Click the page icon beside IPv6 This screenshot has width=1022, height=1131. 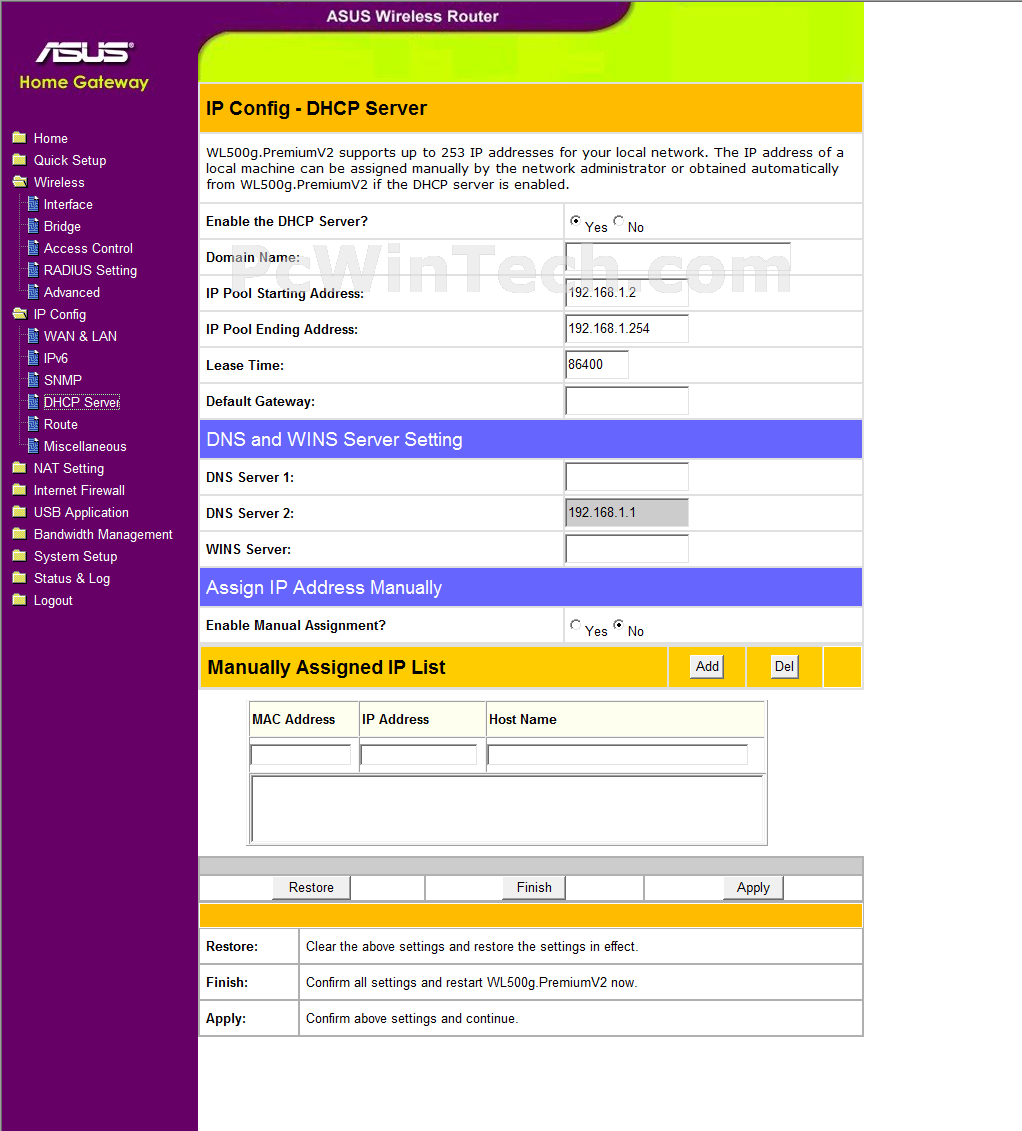[x=33, y=358]
